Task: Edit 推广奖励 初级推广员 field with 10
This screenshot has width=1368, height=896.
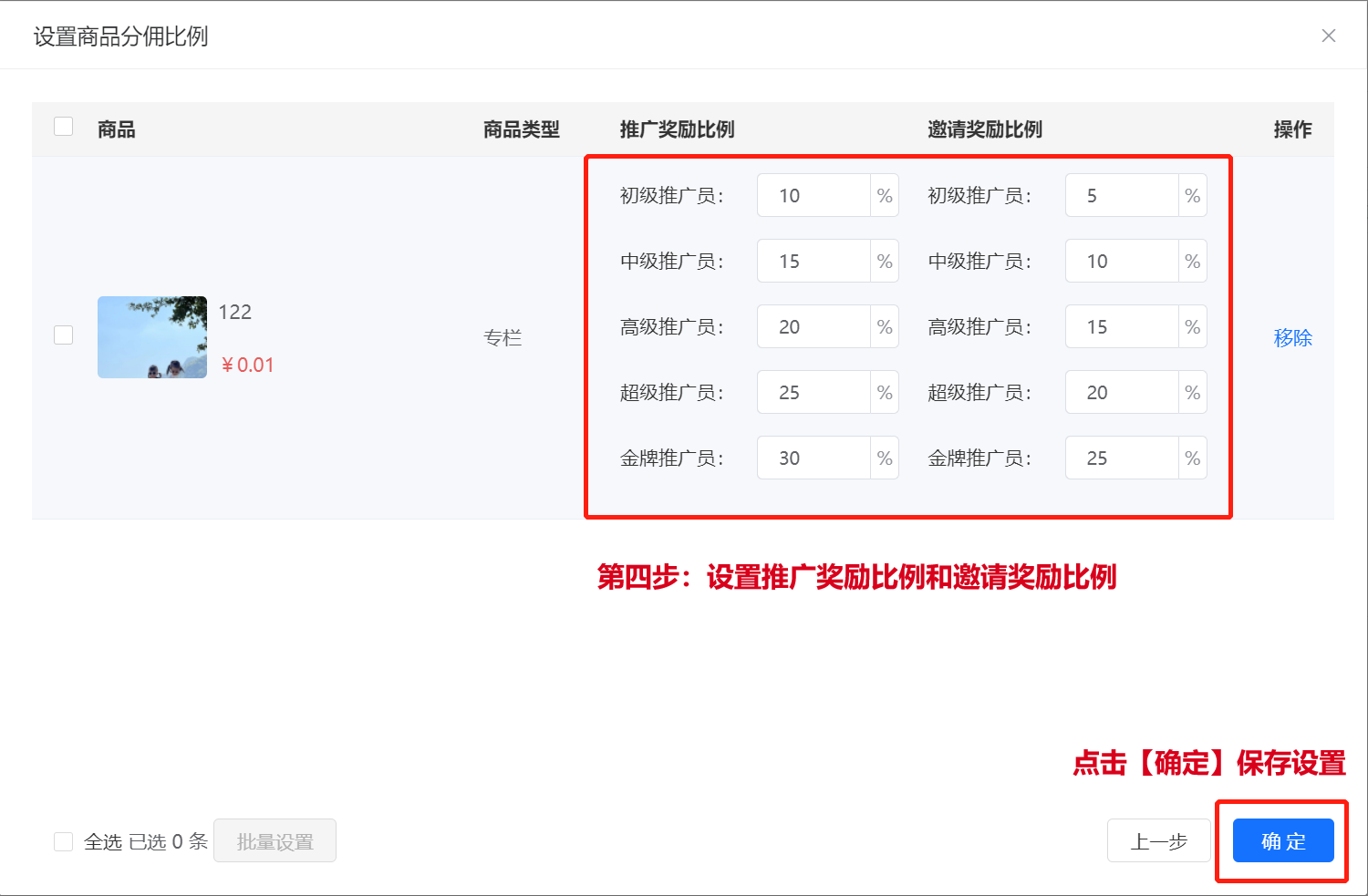Action: 814,195
